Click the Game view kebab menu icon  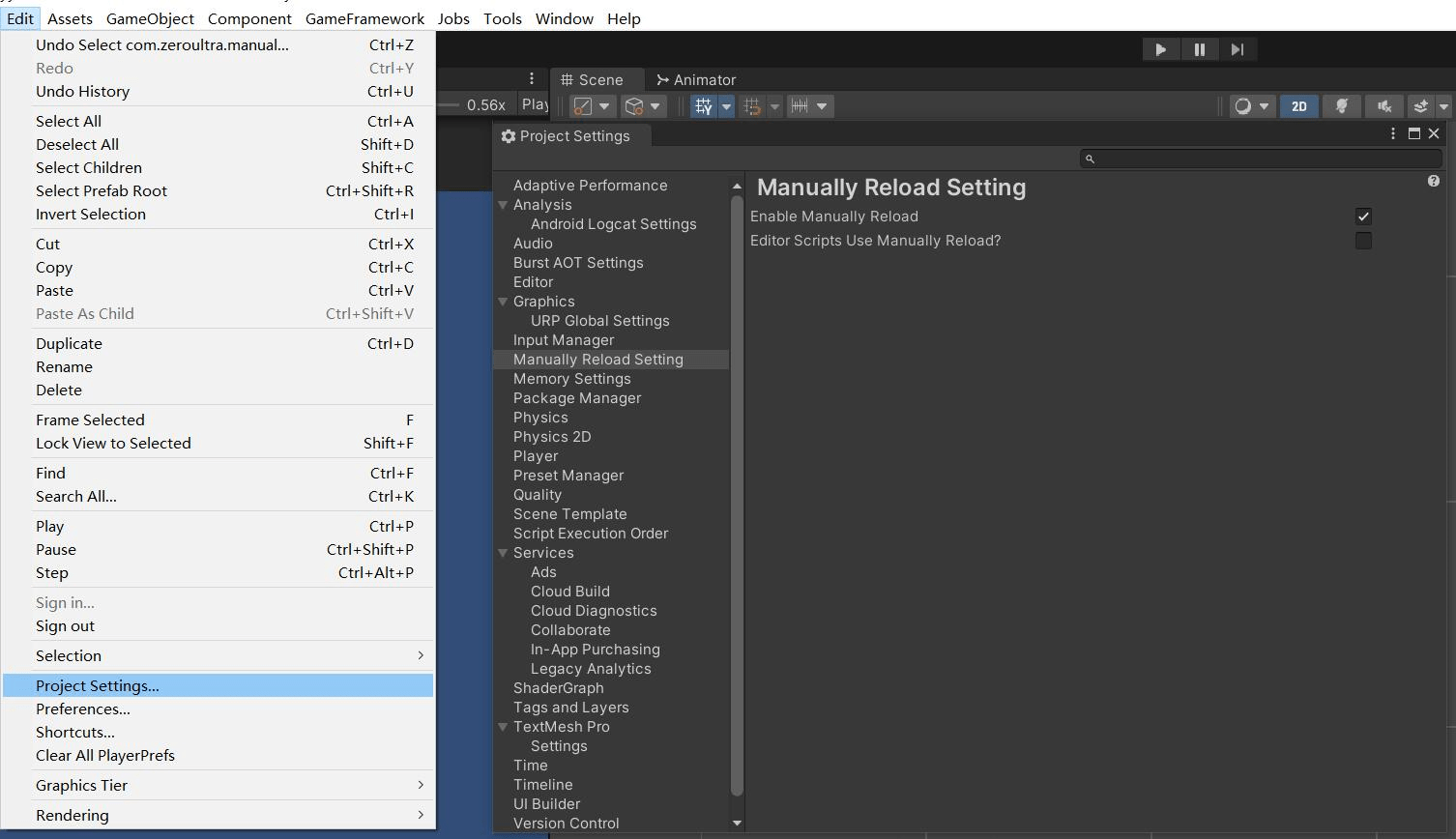pos(531,79)
